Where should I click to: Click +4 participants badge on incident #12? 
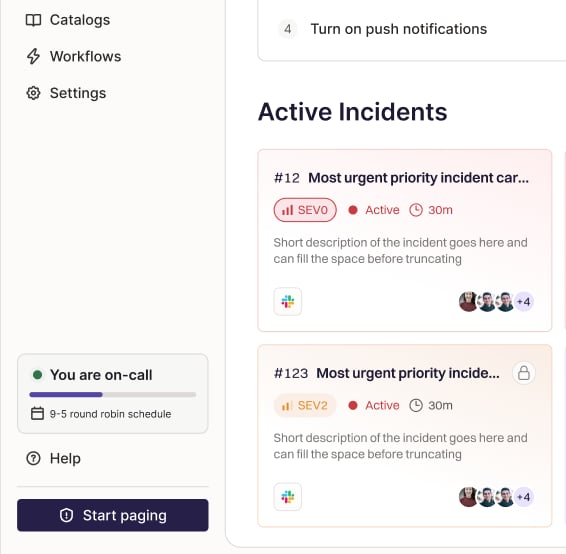click(x=524, y=302)
